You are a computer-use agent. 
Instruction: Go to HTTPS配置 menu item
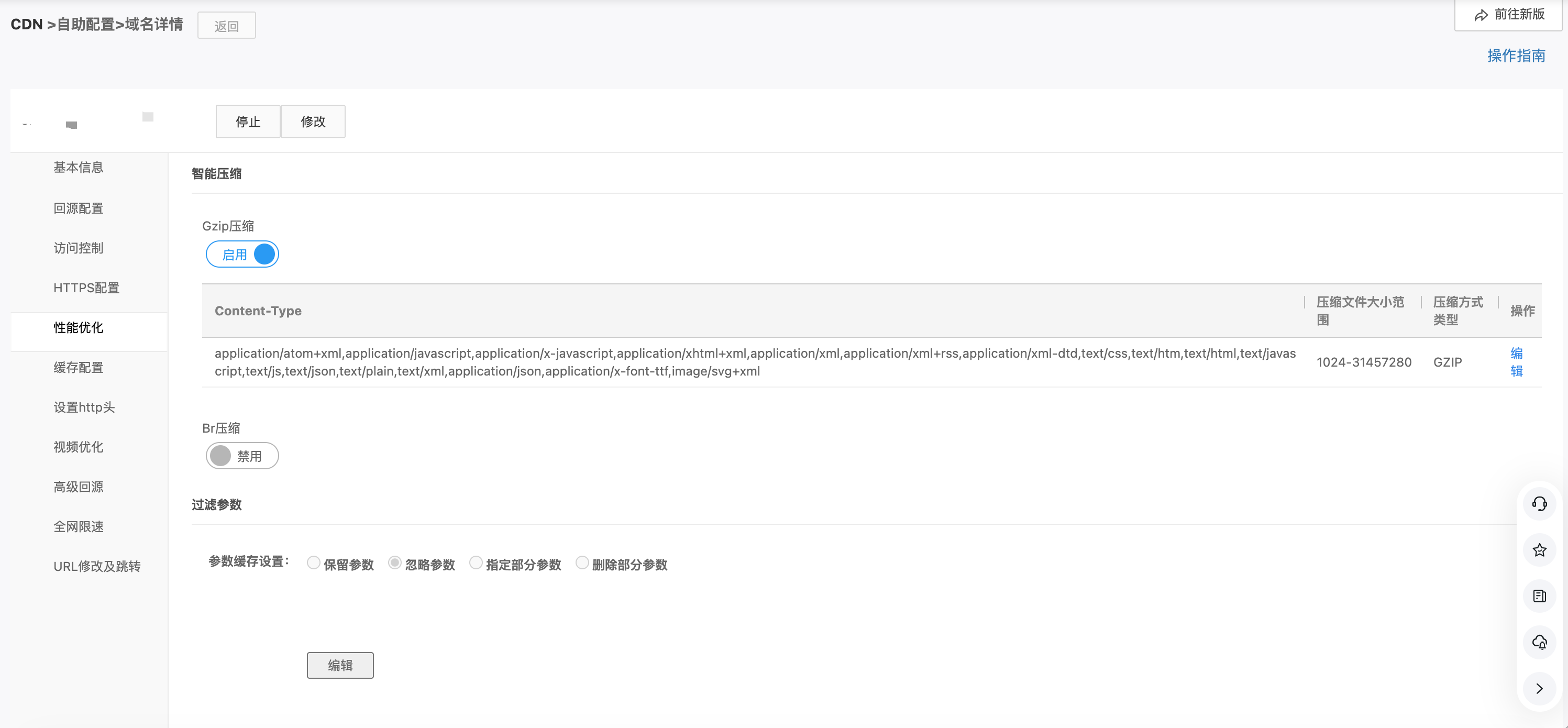[x=86, y=288]
